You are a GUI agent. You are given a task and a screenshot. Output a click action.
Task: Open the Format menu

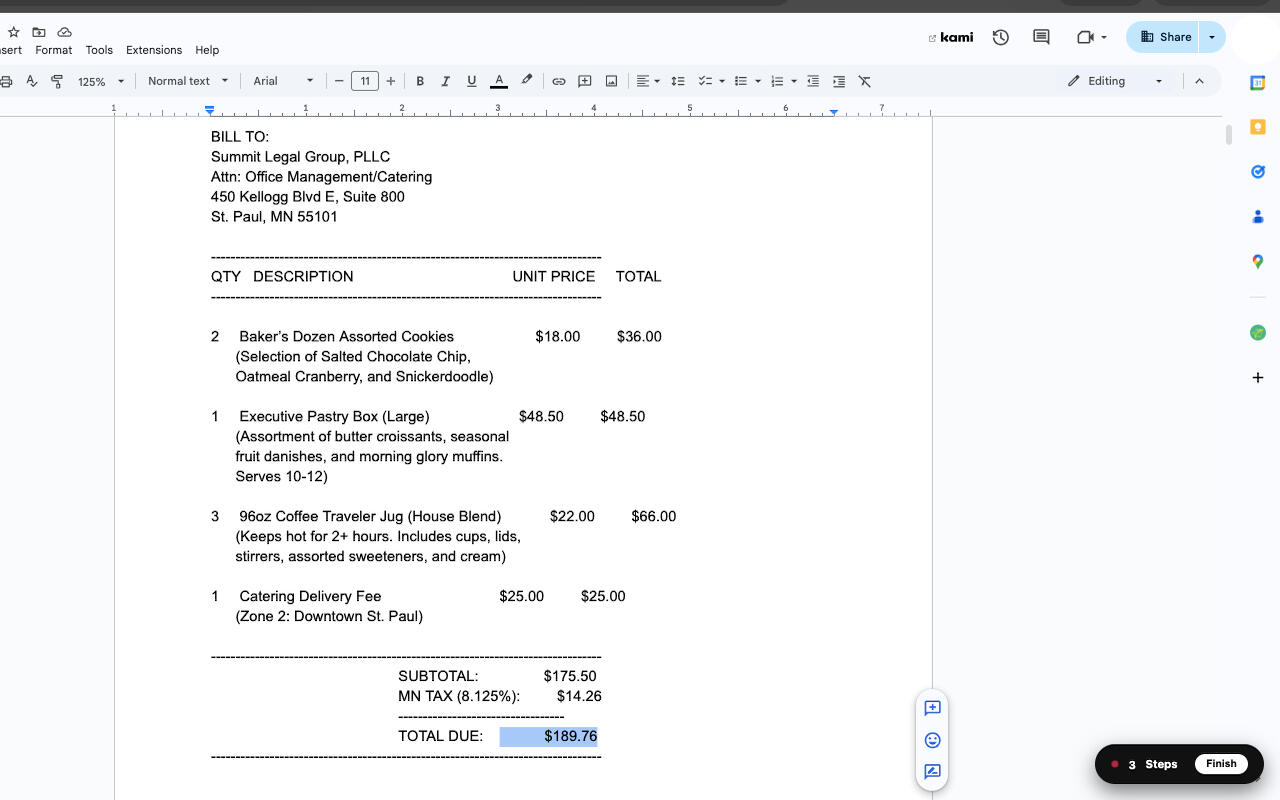coord(53,50)
